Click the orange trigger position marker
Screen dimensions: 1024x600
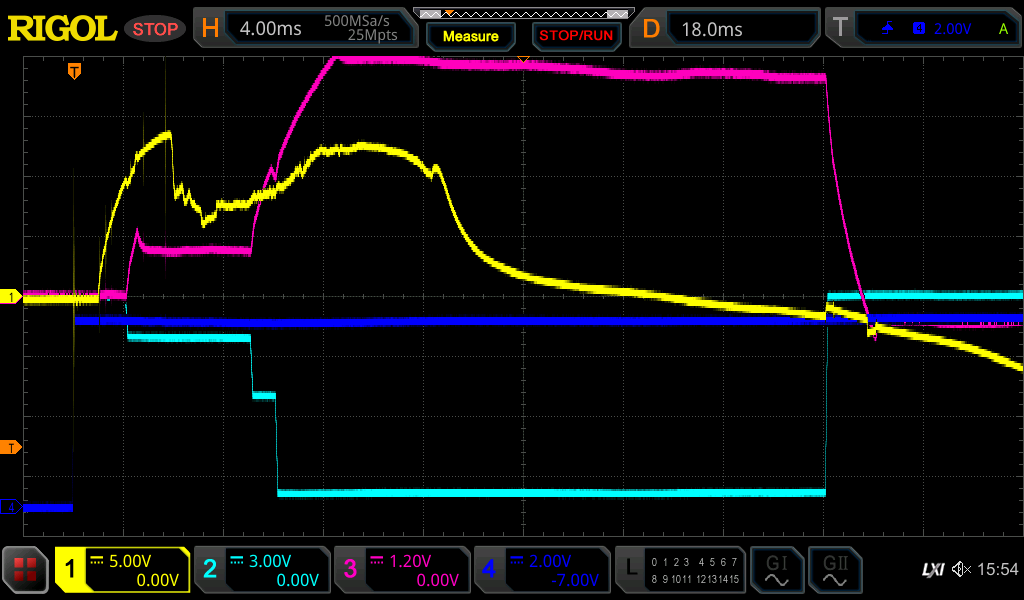[74, 71]
